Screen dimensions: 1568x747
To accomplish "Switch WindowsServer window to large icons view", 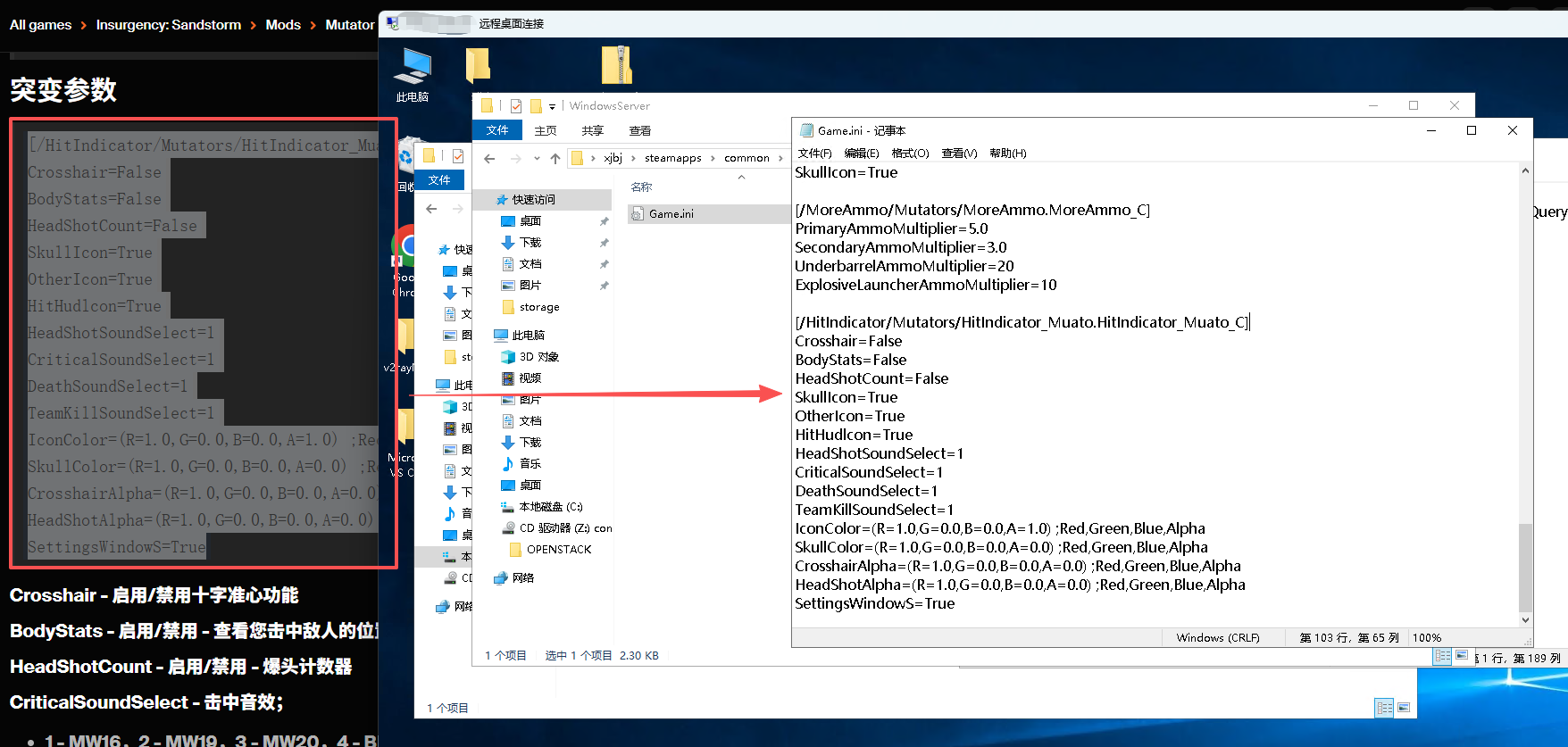I will 1462,656.
